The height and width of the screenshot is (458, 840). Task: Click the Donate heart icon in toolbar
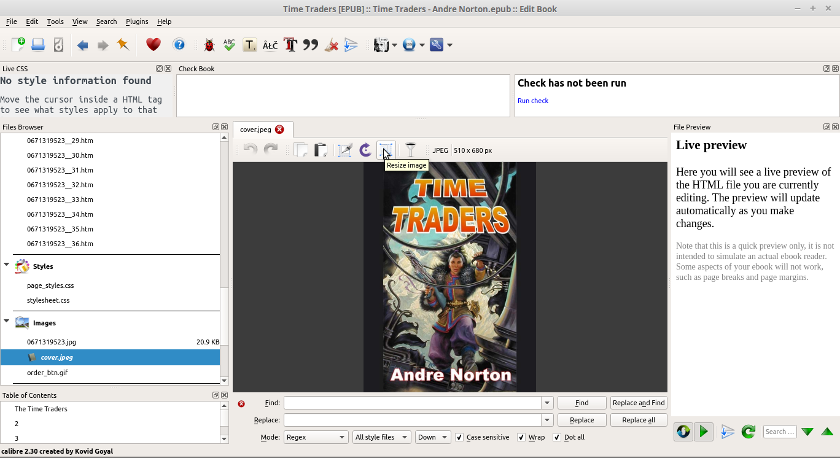point(153,45)
